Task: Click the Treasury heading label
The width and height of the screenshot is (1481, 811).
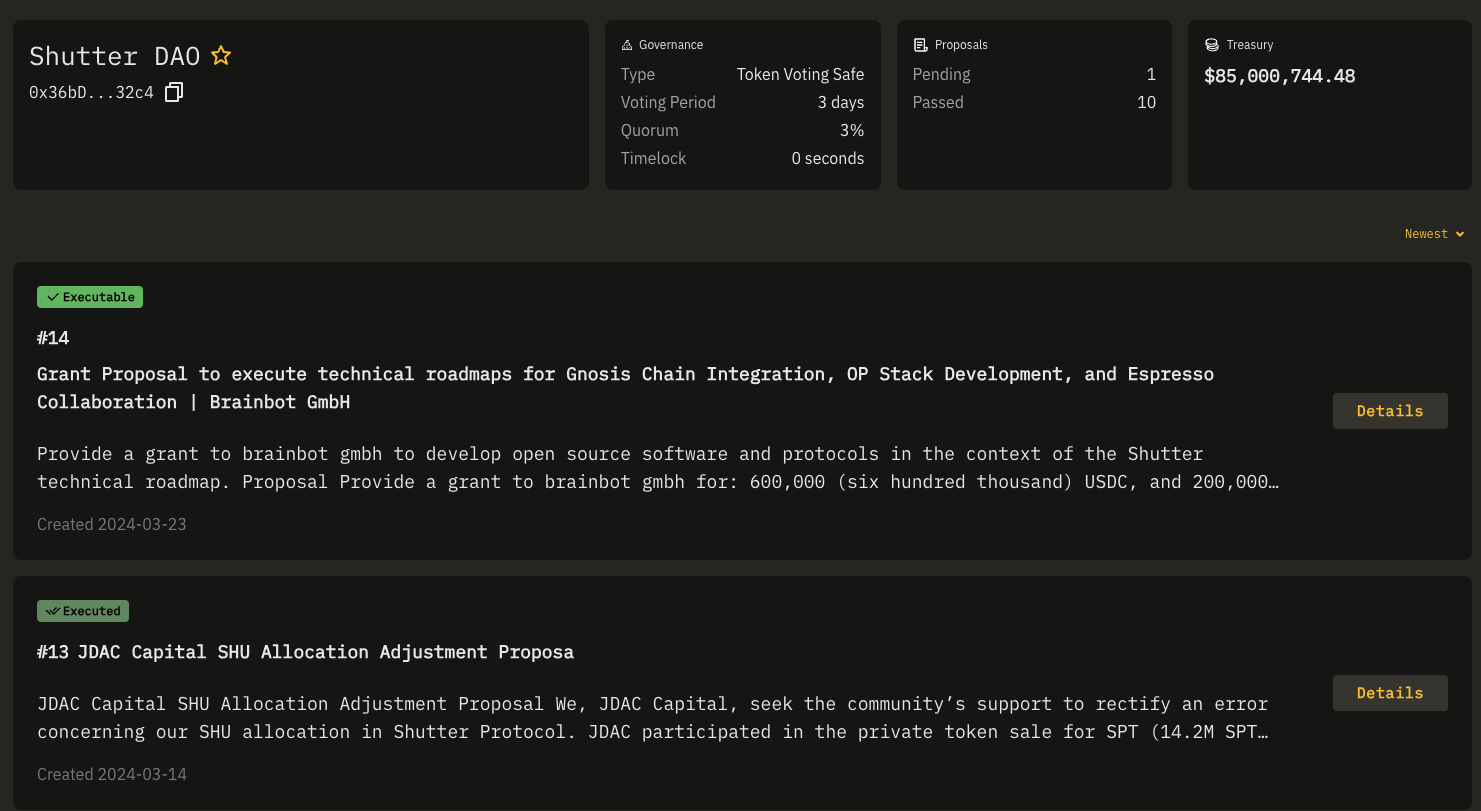Action: coord(1250,45)
